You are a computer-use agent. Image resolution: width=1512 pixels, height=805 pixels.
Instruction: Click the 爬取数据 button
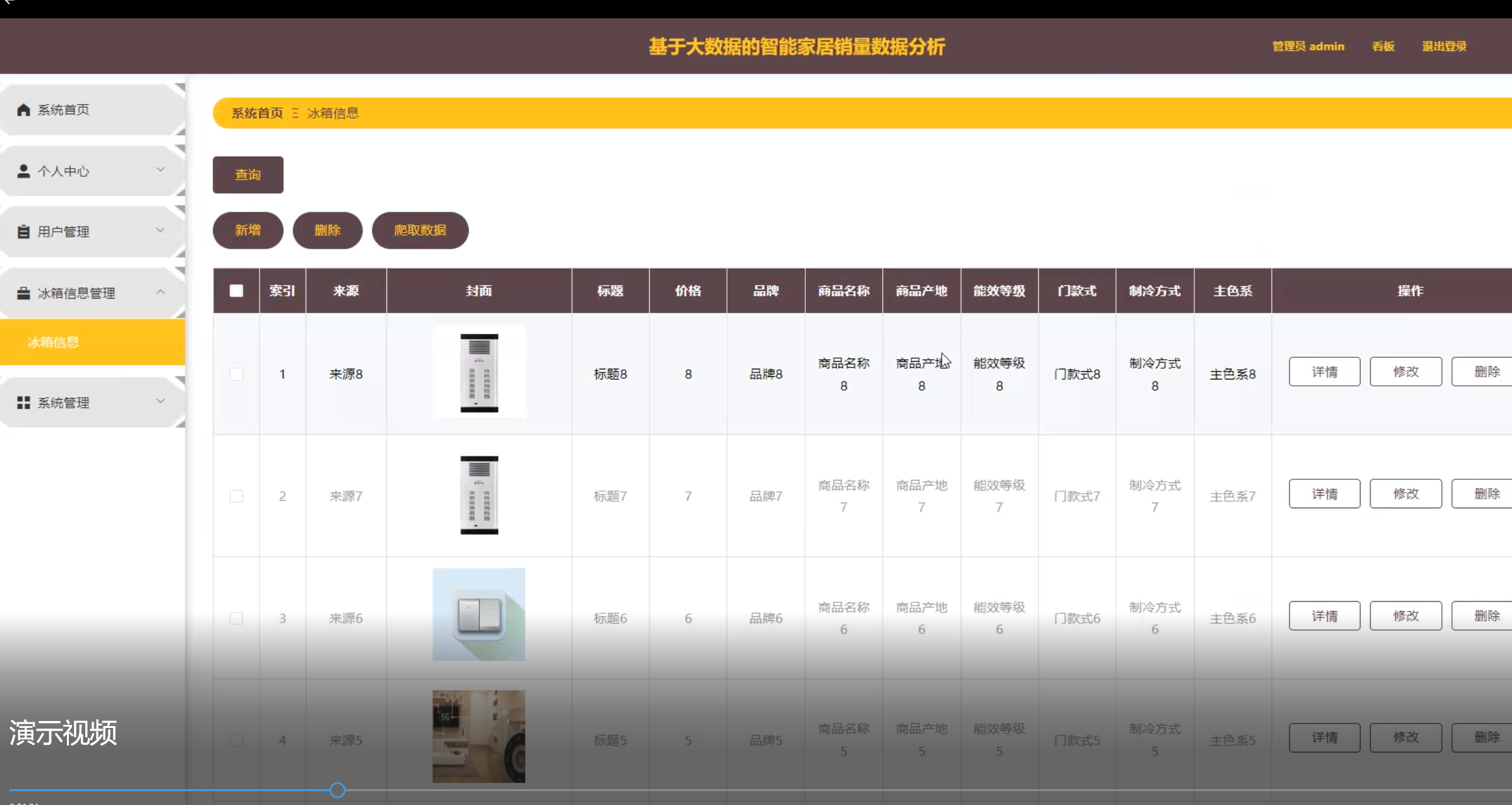[421, 230]
